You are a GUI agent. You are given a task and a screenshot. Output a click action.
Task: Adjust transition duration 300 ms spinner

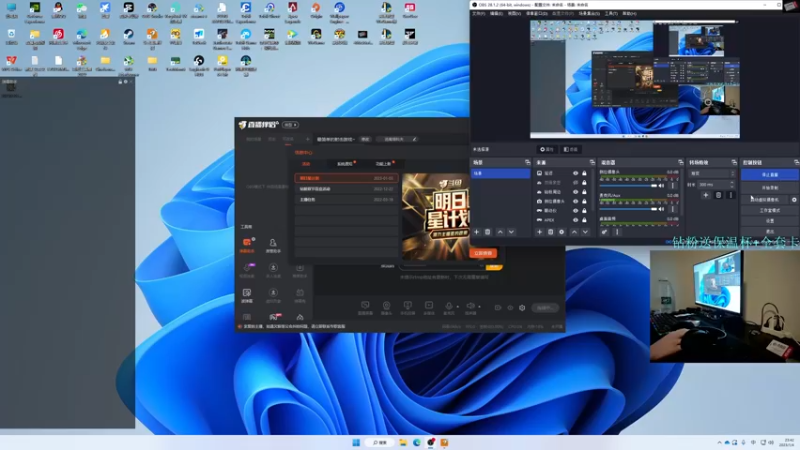(x=716, y=185)
